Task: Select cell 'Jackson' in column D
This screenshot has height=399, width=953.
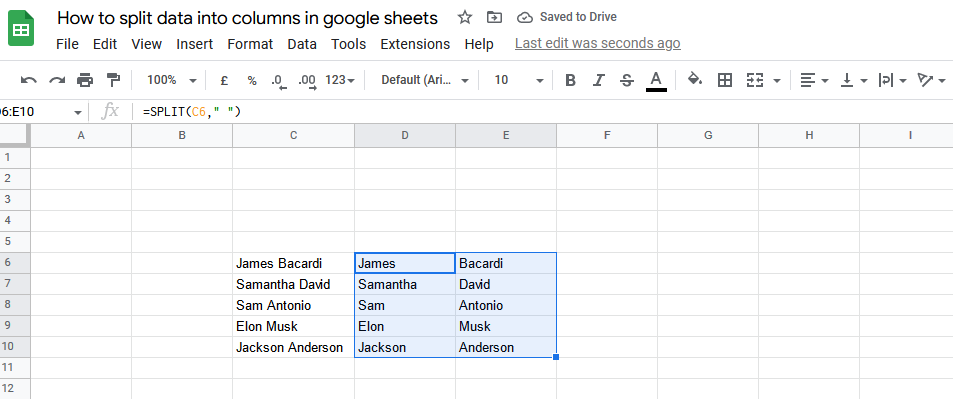Action: pyautogui.click(x=405, y=347)
